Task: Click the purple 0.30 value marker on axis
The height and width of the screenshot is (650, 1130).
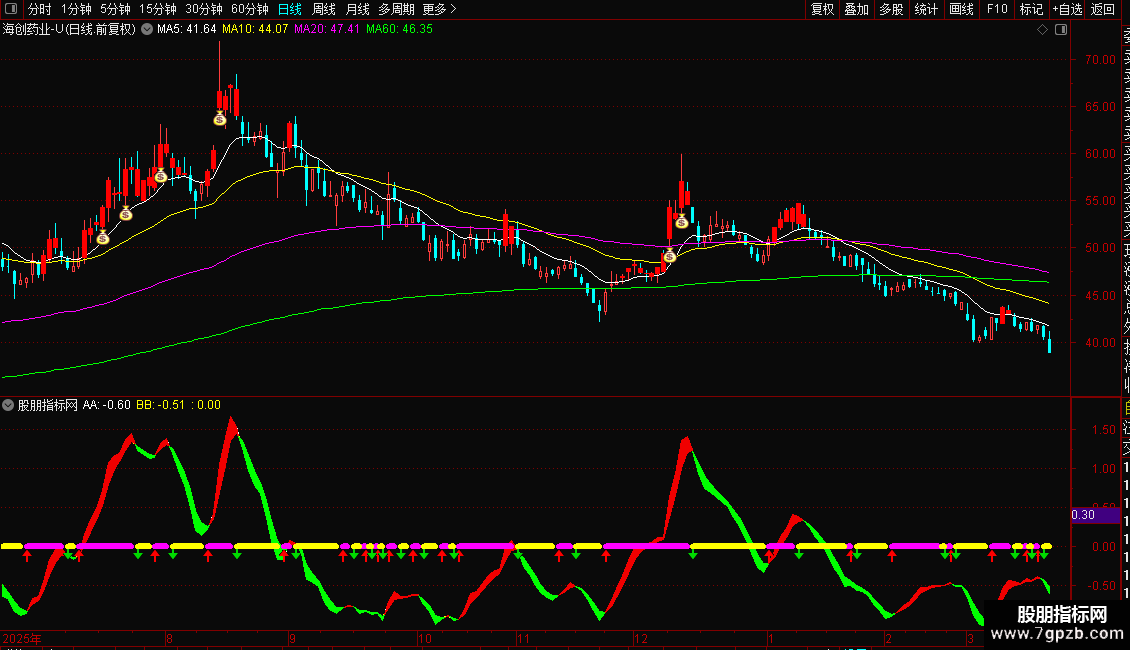Action: [x=1083, y=515]
